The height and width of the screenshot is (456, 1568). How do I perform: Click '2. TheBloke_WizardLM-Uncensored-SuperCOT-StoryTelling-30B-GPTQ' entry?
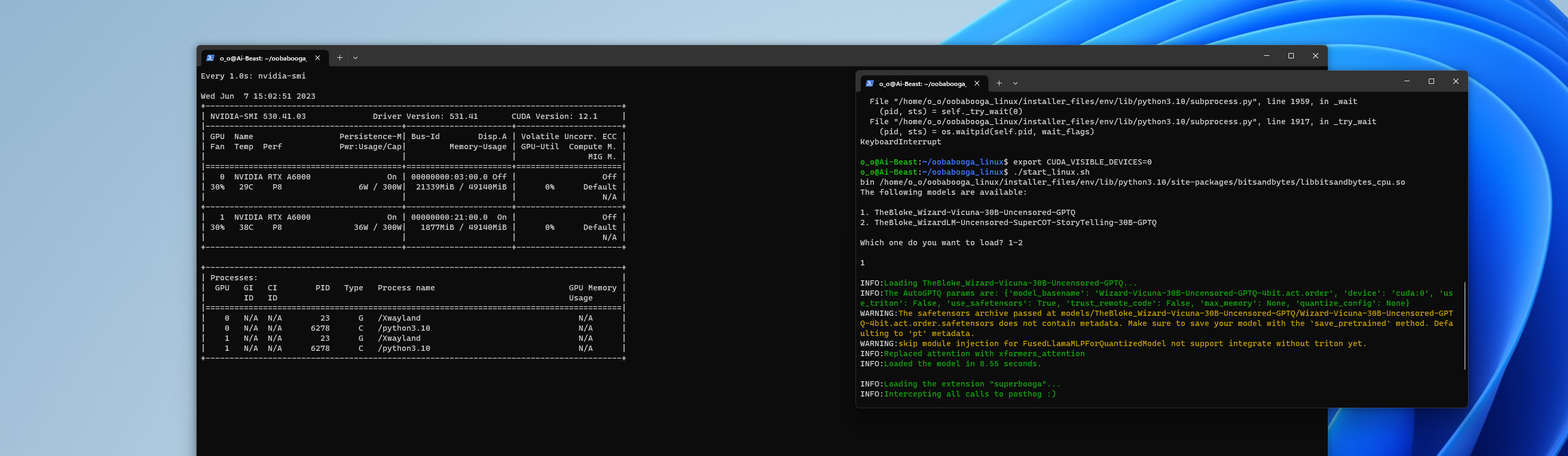coord(1008,222)
